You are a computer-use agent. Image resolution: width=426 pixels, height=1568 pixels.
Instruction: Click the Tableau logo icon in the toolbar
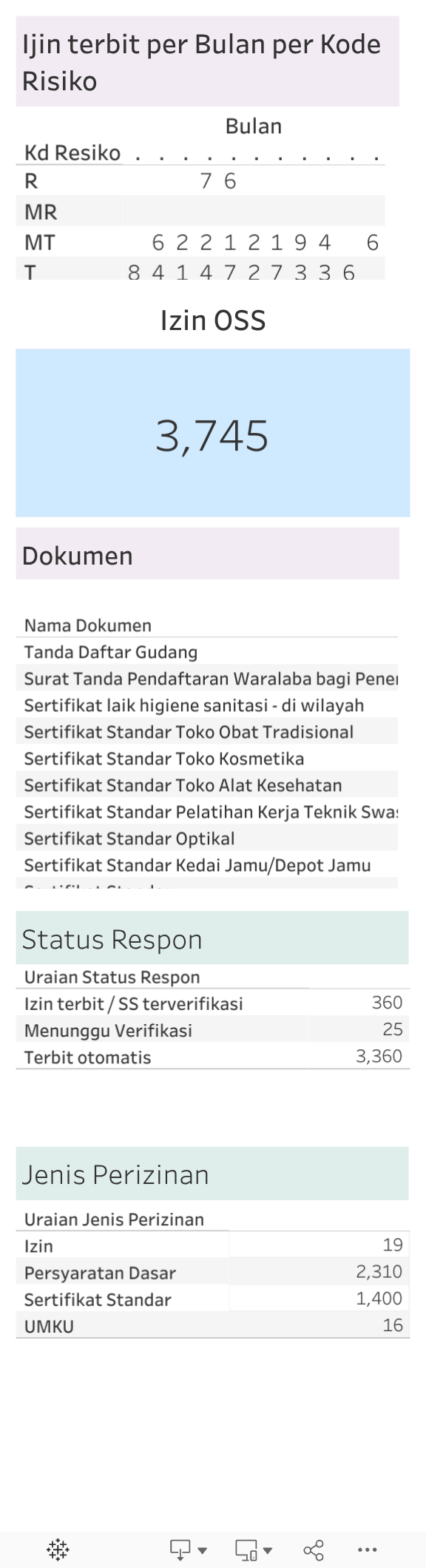58,1542
